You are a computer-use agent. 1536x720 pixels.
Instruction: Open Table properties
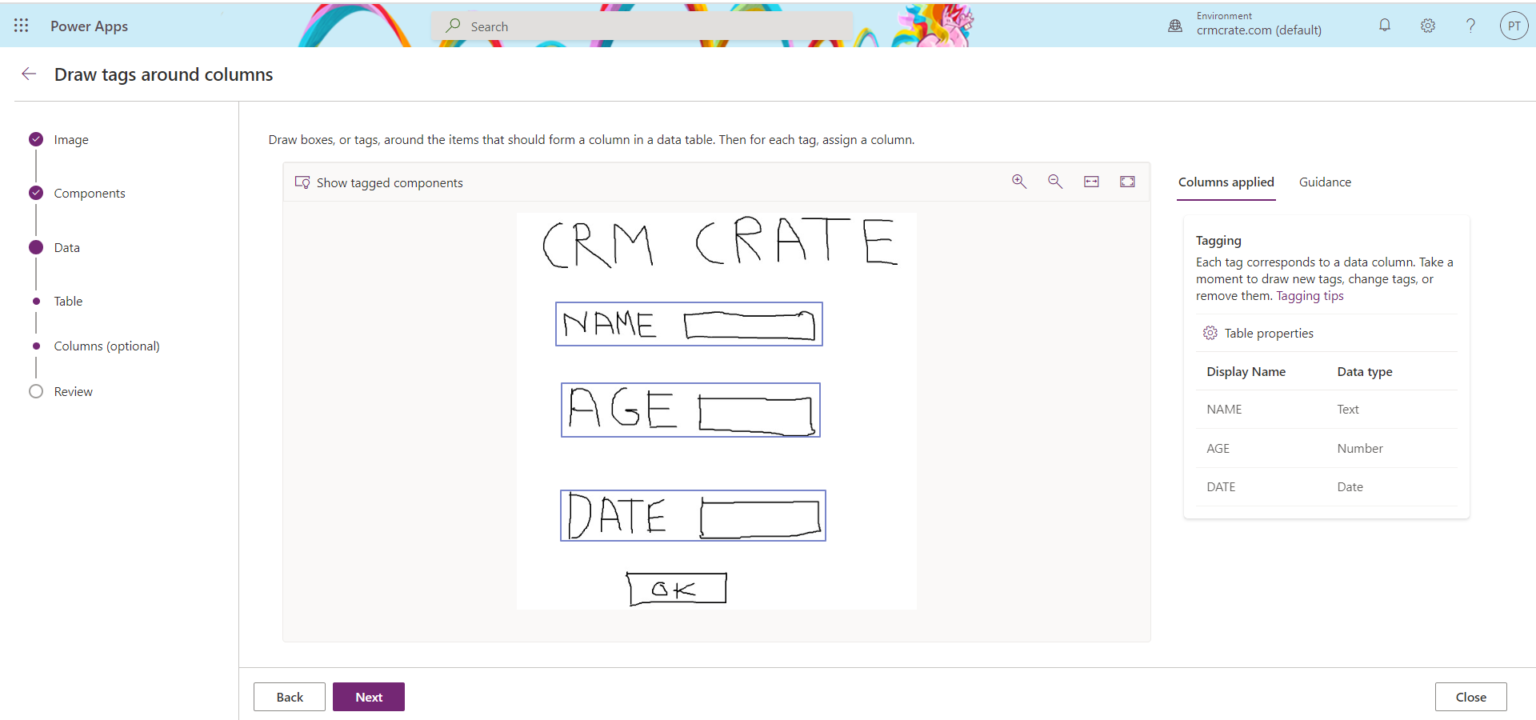1257,332
